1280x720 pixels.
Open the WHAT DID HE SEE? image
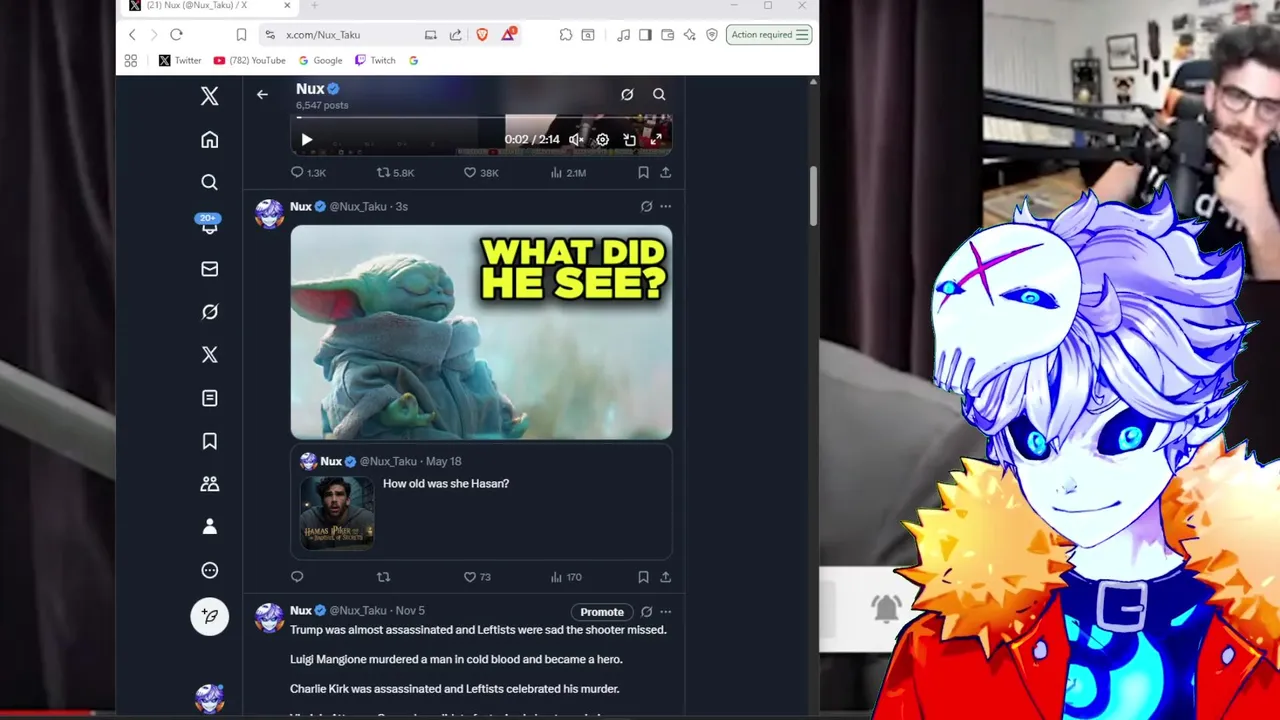click(481, 332)
